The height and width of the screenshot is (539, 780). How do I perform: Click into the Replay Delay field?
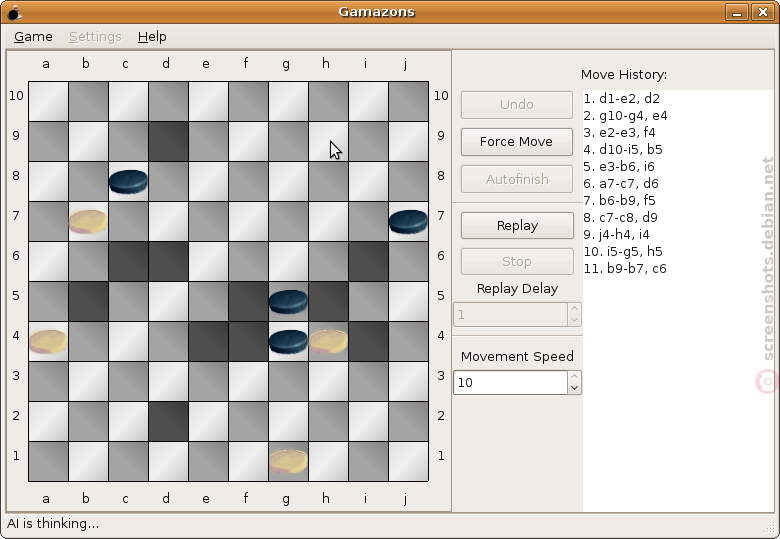click(x=510, y=314)
